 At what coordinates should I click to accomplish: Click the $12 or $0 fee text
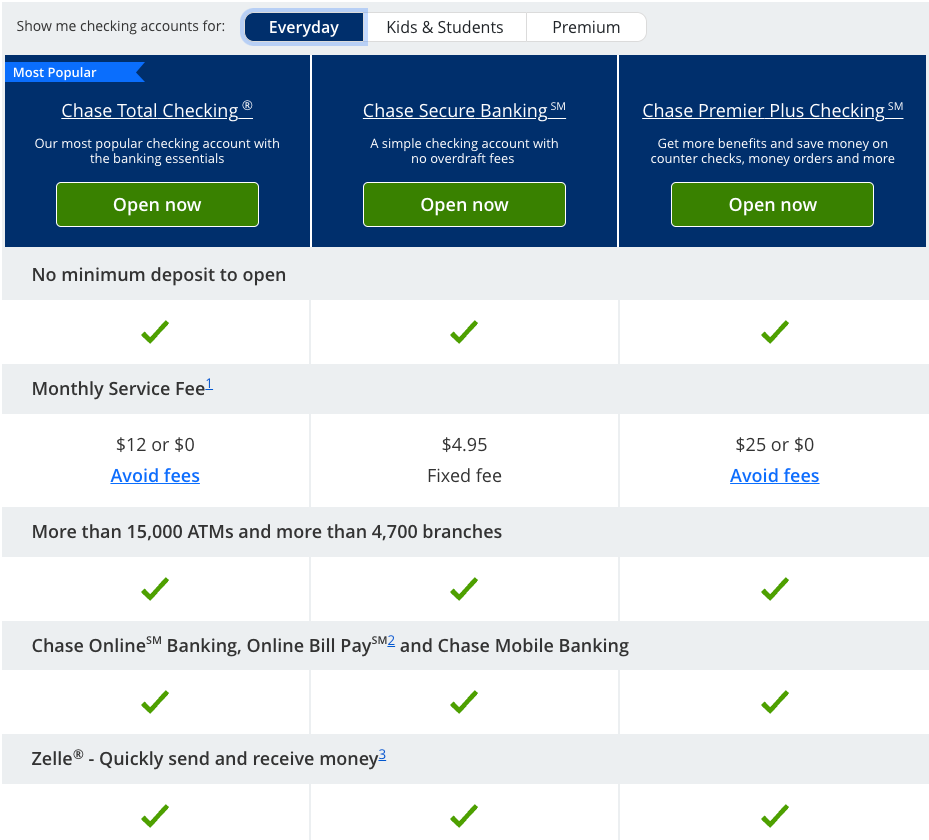point(155,444)
